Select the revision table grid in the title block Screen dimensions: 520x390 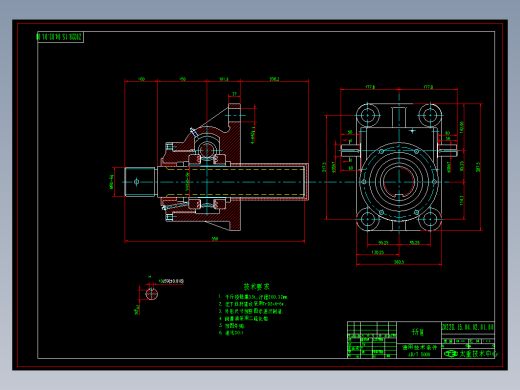click(x=372, y=340)
